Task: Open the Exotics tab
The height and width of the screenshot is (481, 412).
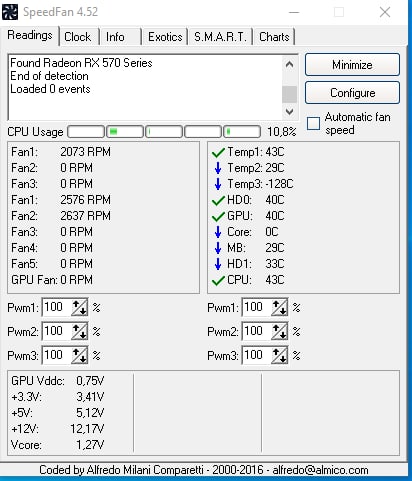Action: pos(165,37)
